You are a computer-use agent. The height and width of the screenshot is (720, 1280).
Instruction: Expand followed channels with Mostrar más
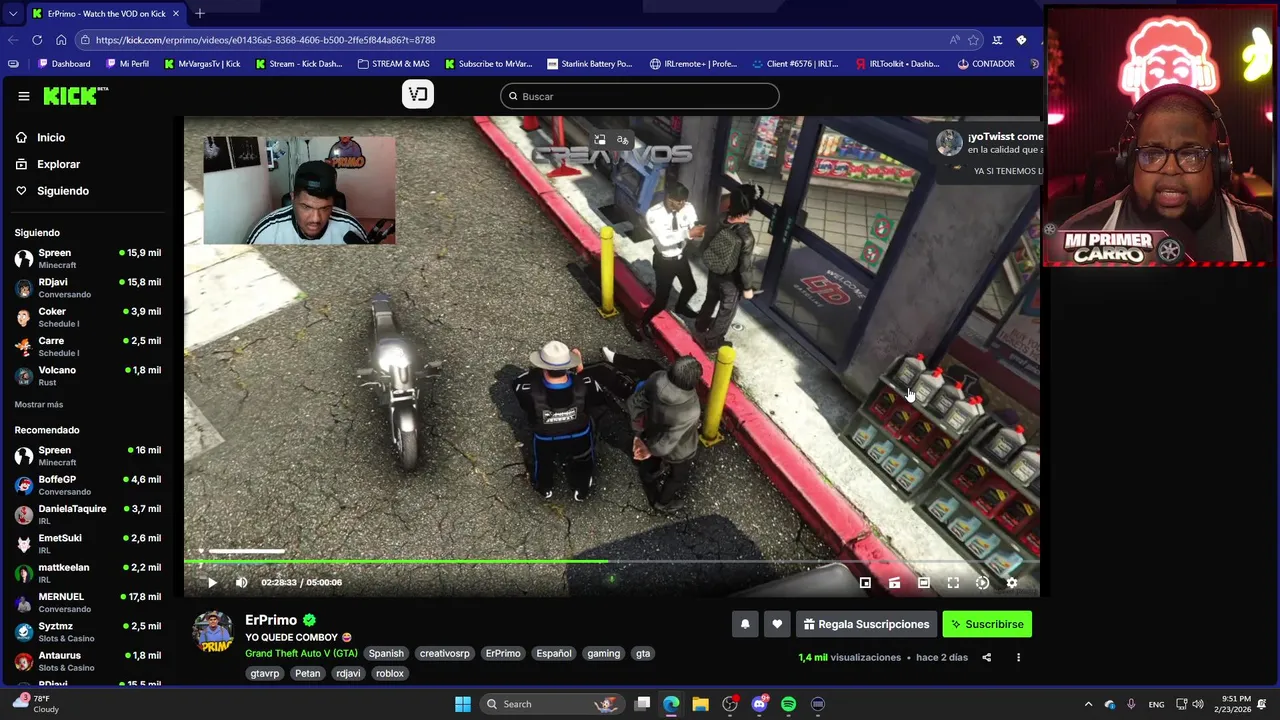pyautogui.click(x=39, y=404)
